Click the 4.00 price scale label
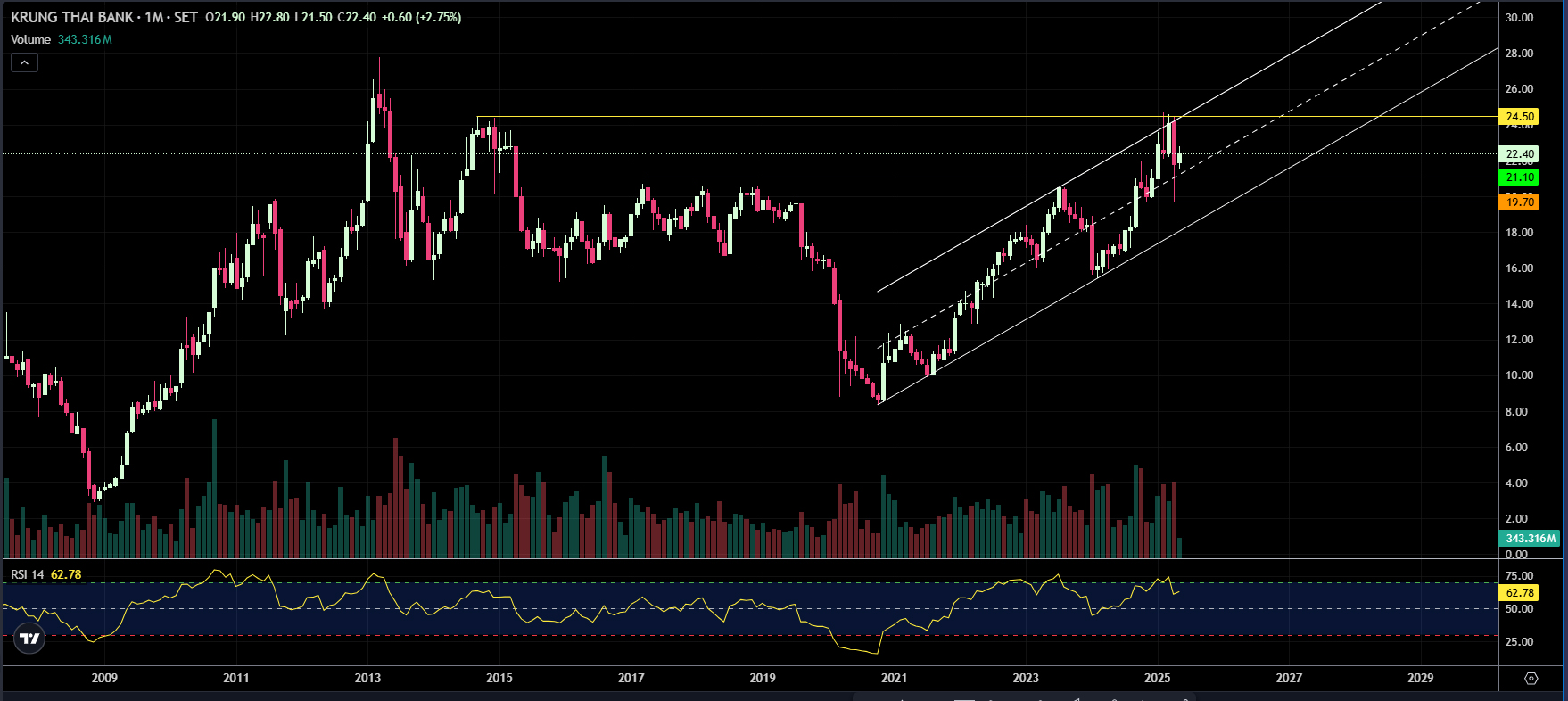This screenshot has height=701, width=1568. click(1516, 483)
